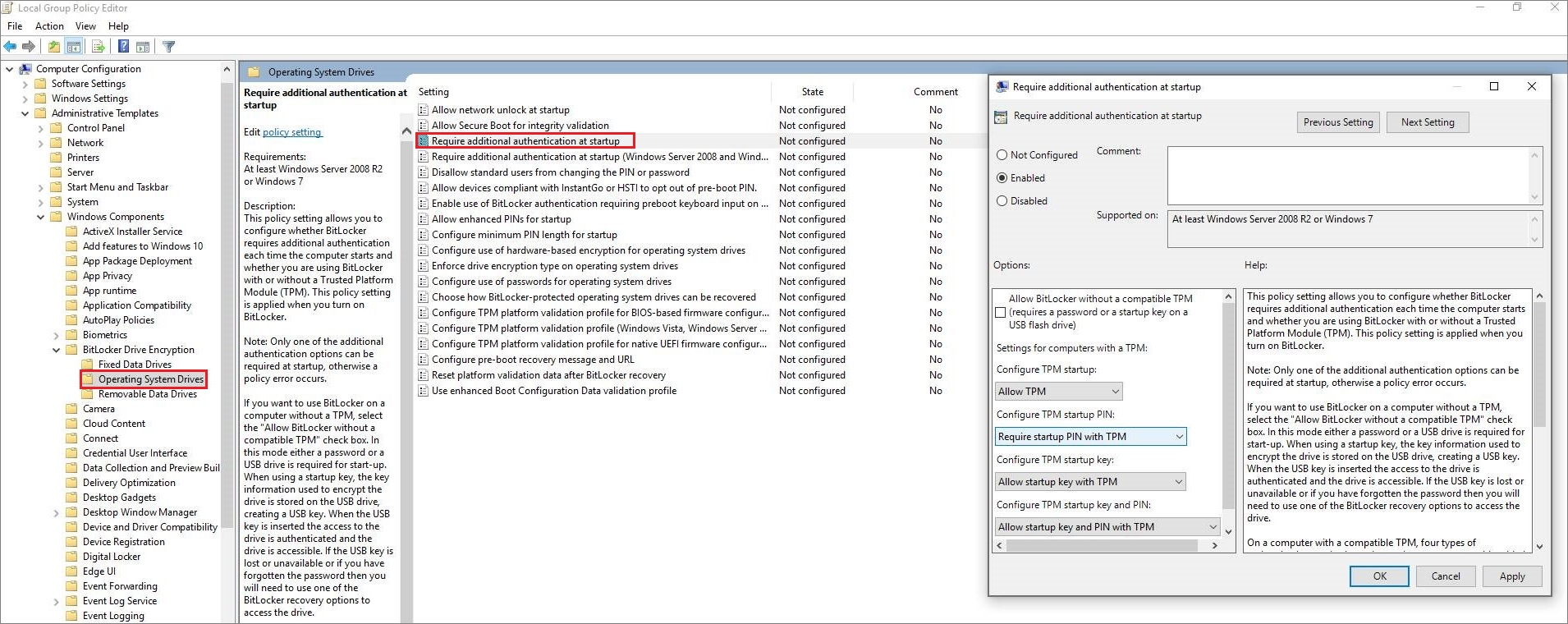1568x624 pixels.
Task: Select the Not Configured radio button
Action: coord(1002,155)
